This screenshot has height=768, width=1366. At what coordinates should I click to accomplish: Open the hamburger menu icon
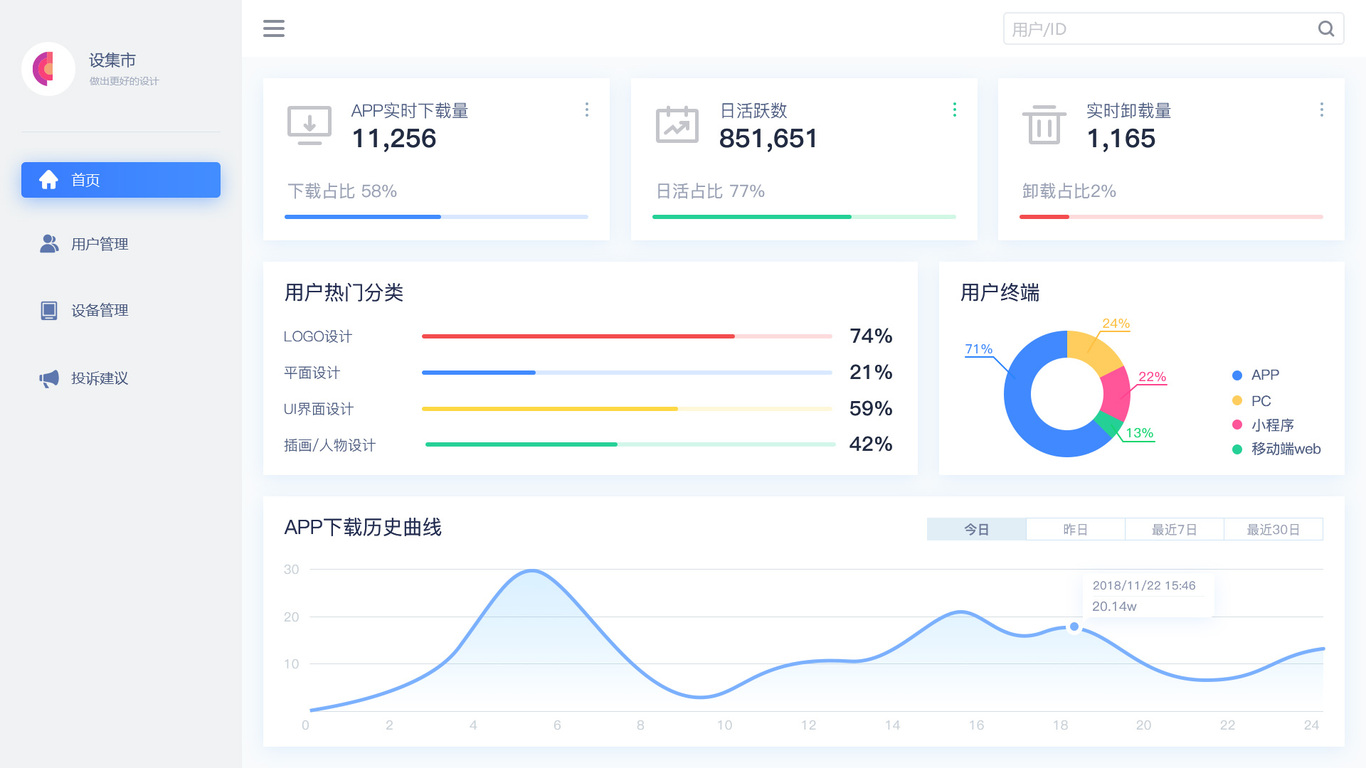click(x=274, y=29)
